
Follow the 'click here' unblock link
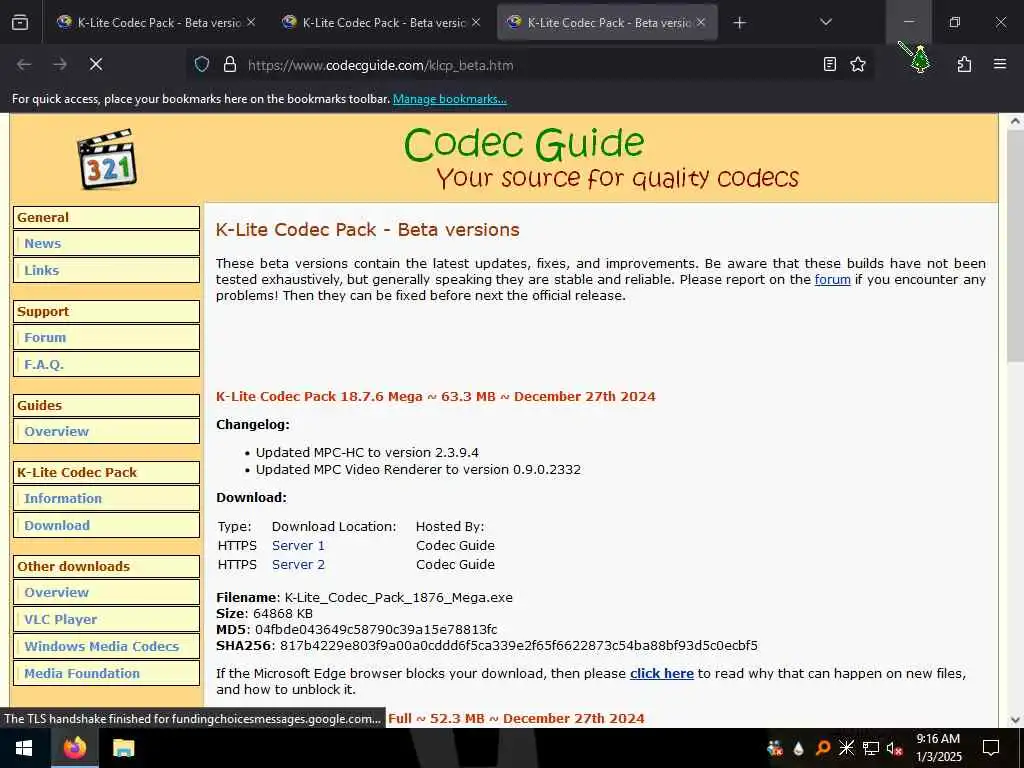662,673
